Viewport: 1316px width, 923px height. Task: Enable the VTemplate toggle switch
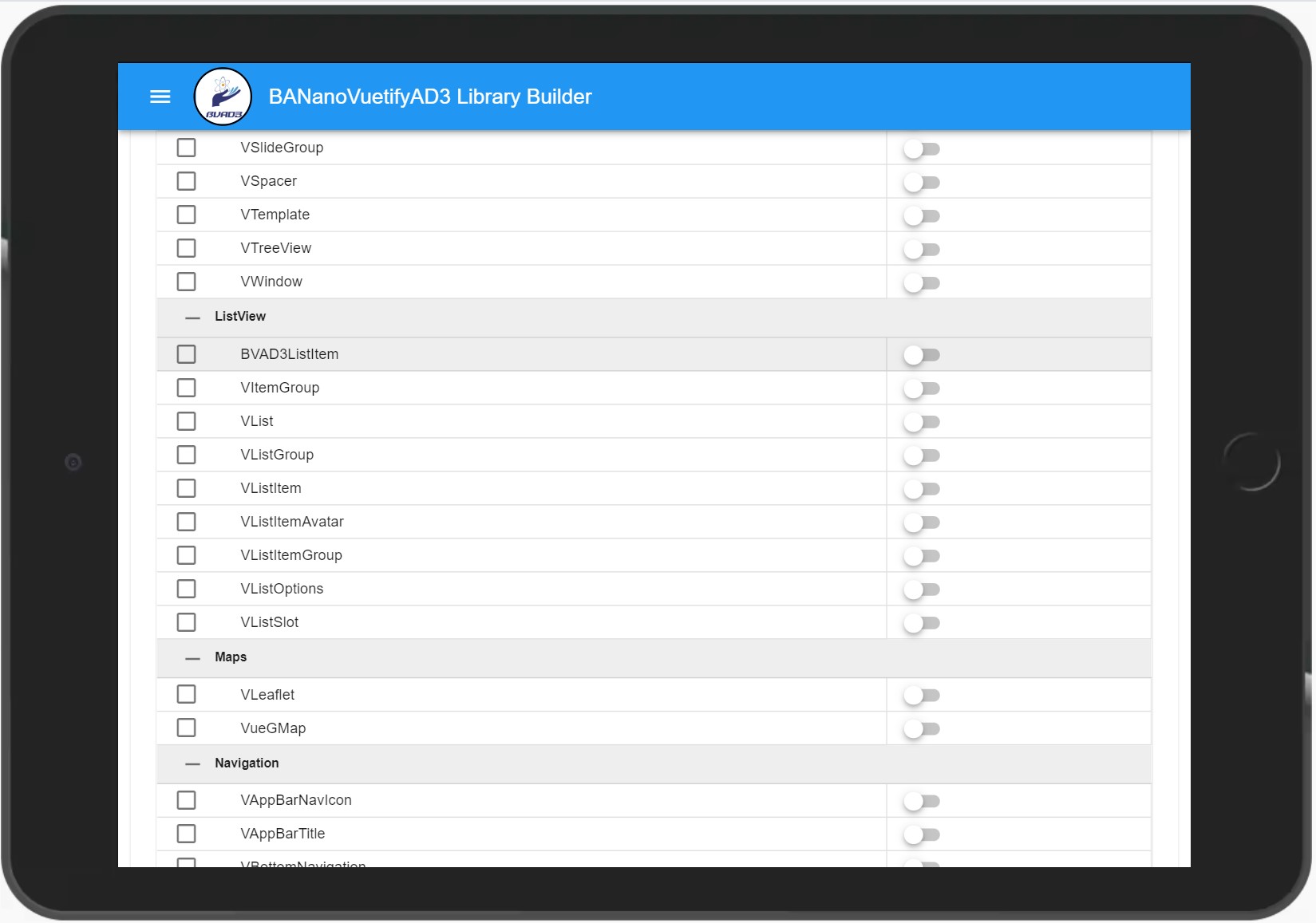923,215
